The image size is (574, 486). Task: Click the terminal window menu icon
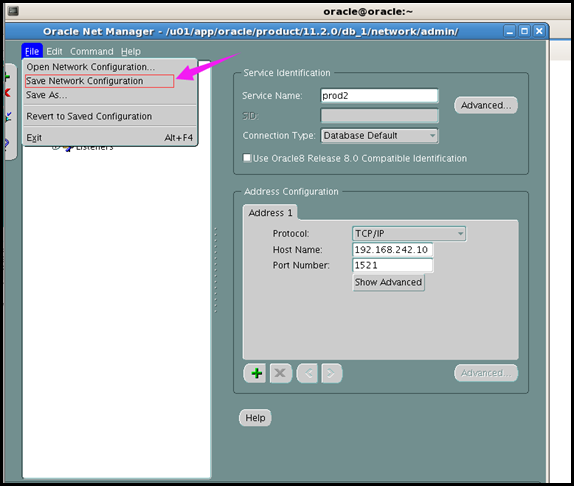click(x=13, y=11)
